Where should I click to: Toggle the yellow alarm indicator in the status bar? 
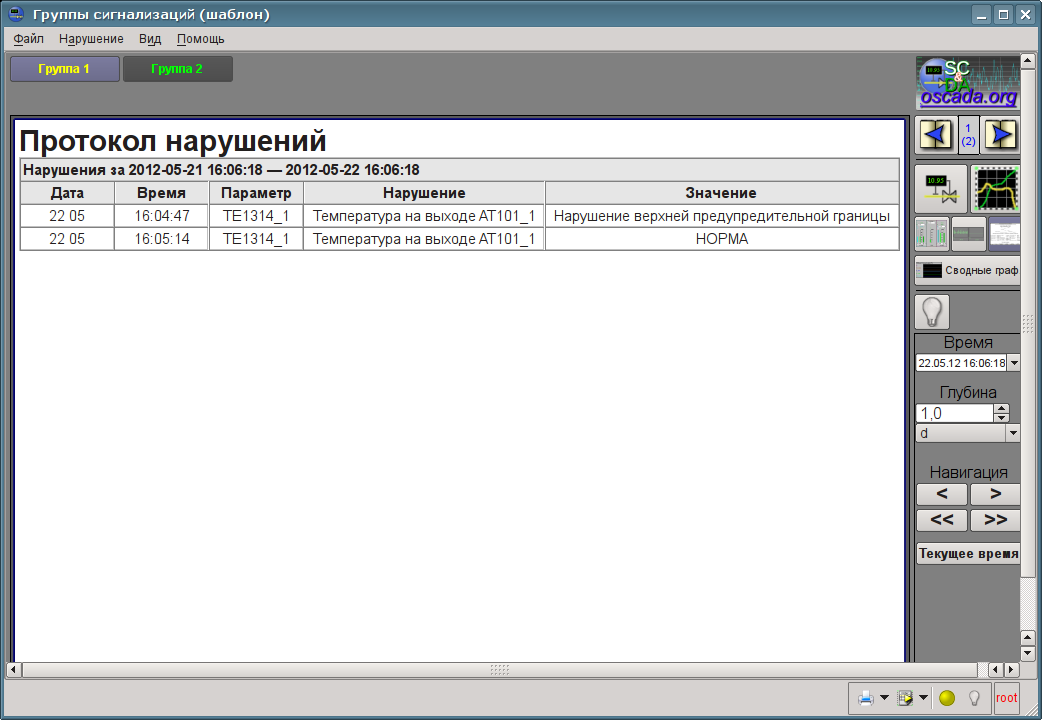tap(947, 698)
